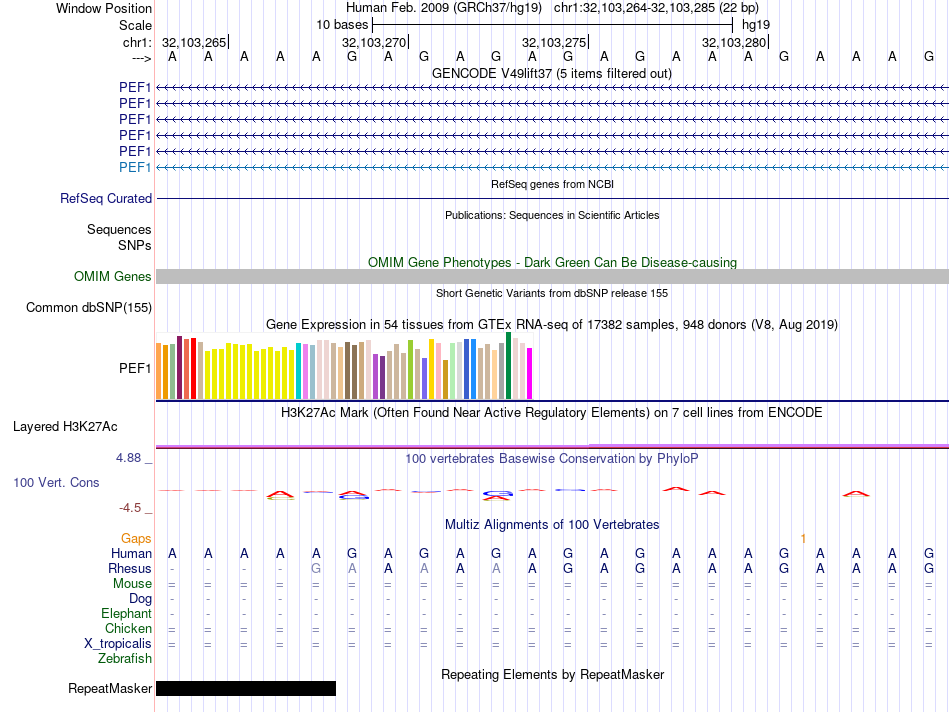Click the hg19 label on scale bar

pyautogui.click(x=756, y=25)
